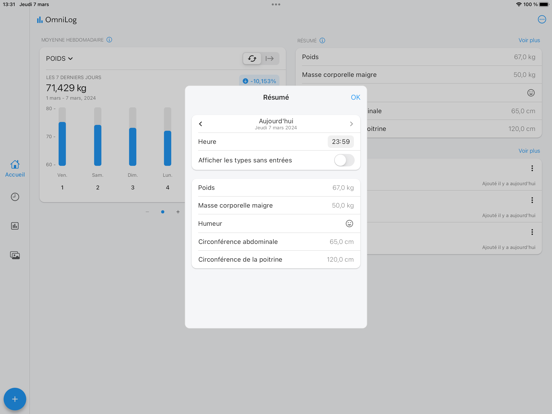Open the Heure time picker 23:59
This screenshot has height=414, width=552.
coord(340,142)
